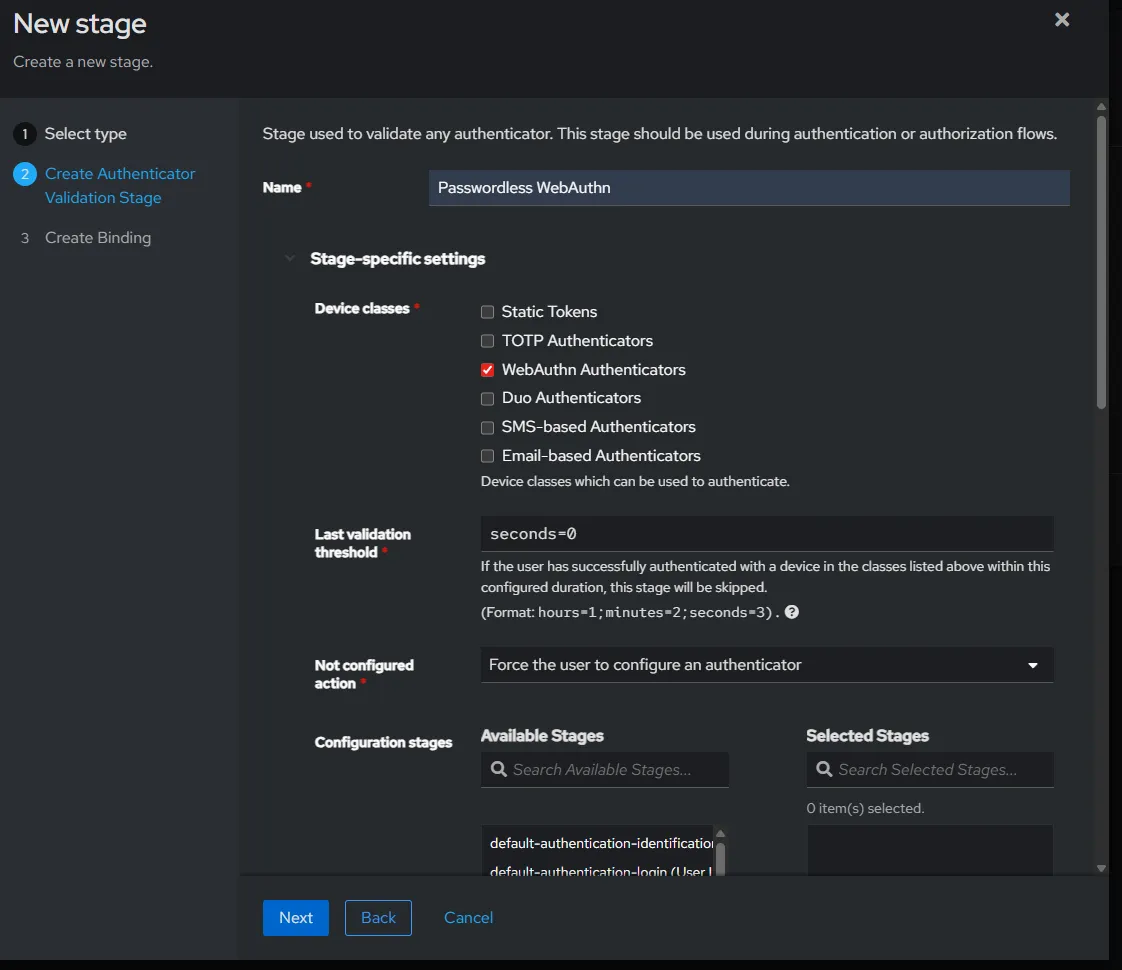Jump to Create Binding step
This screenshot has height=970, width=1122.
98,238
